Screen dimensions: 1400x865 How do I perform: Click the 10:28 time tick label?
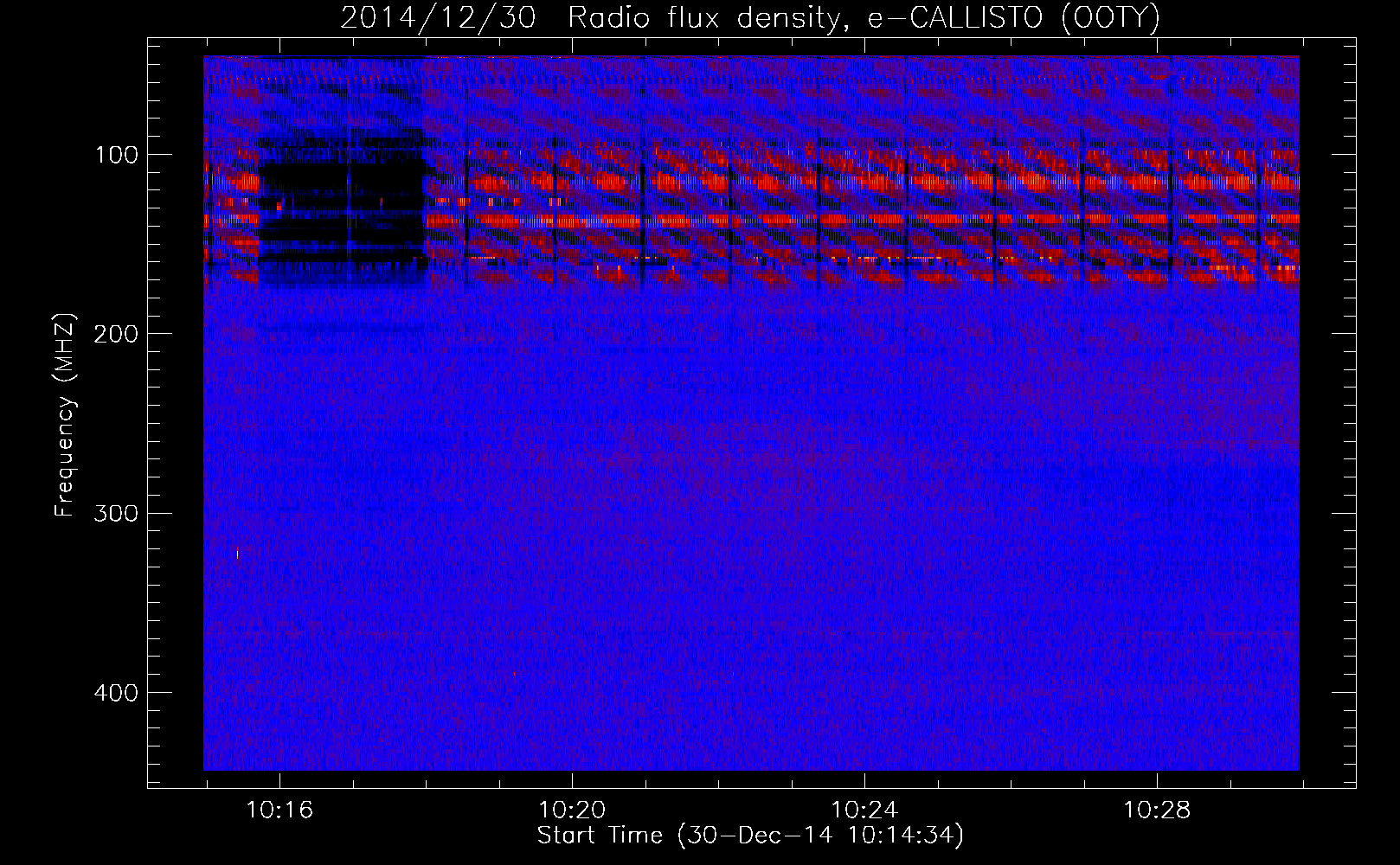coord(1157,811)
